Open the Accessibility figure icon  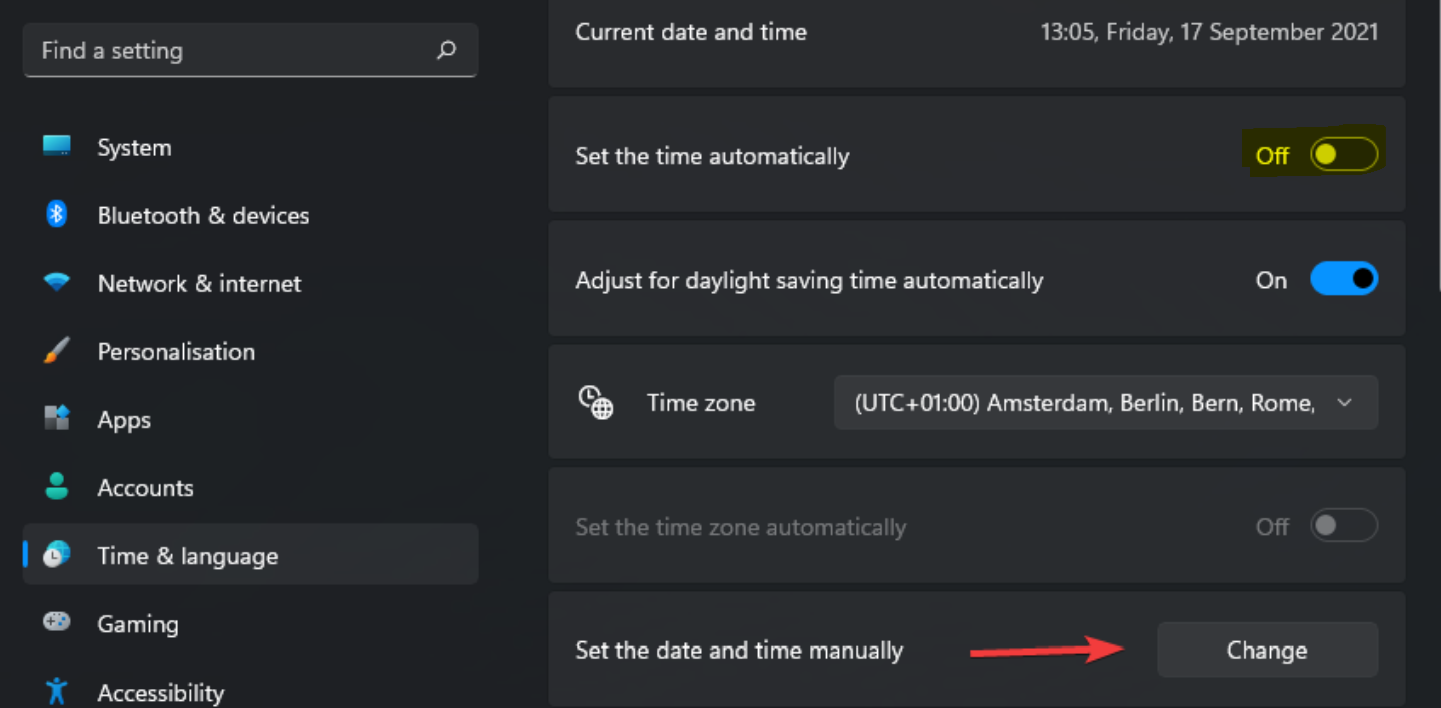pyautogui.click(x=57, y=691)
